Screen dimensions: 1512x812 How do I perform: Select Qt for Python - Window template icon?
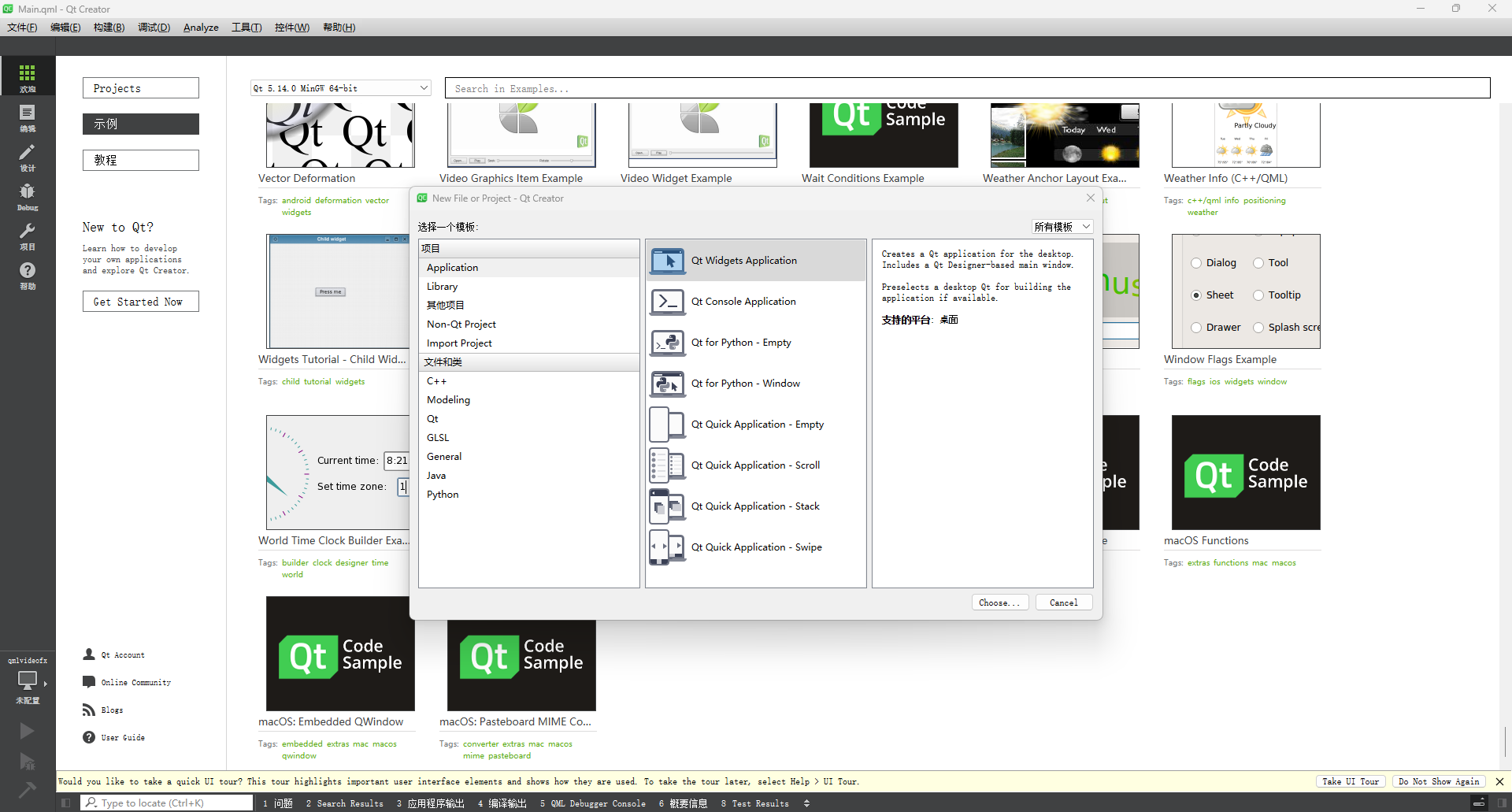pyautogui.click(x=667, y=384)
